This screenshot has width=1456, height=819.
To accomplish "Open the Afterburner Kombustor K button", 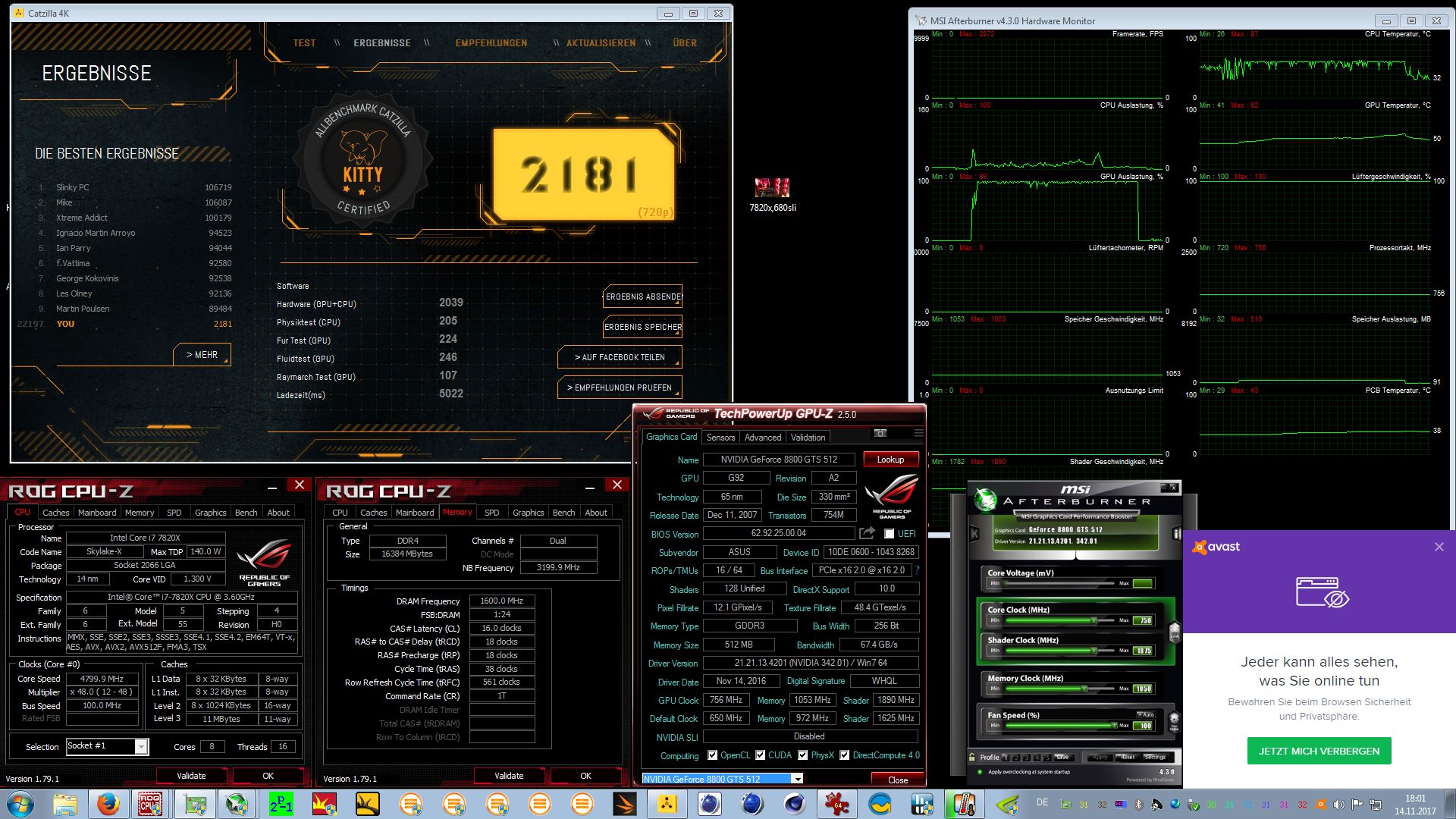I will point(974,533).
